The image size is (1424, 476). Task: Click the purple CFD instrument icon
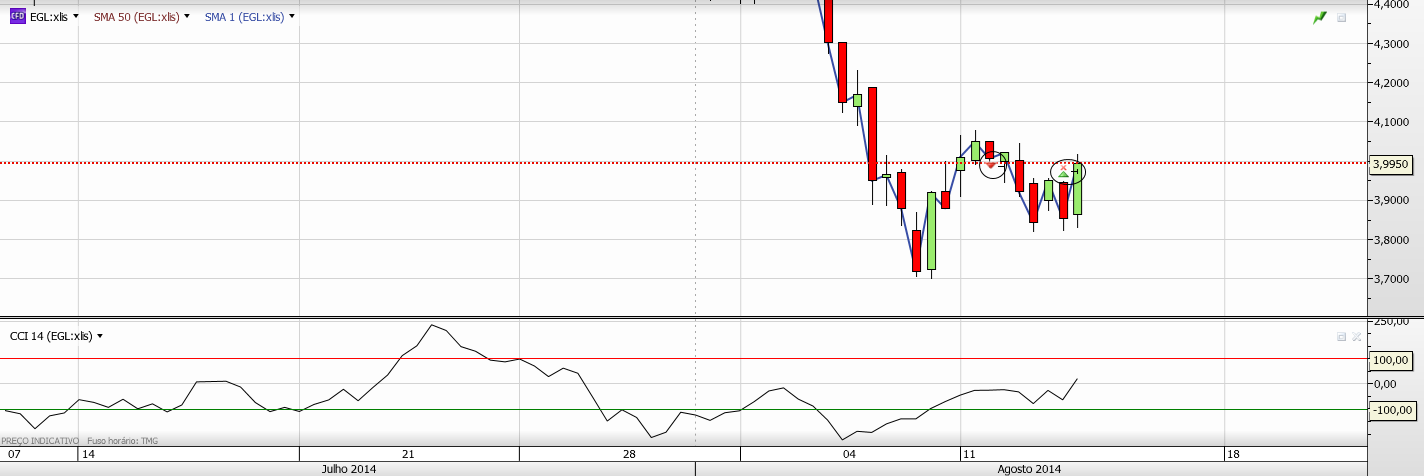17,17
